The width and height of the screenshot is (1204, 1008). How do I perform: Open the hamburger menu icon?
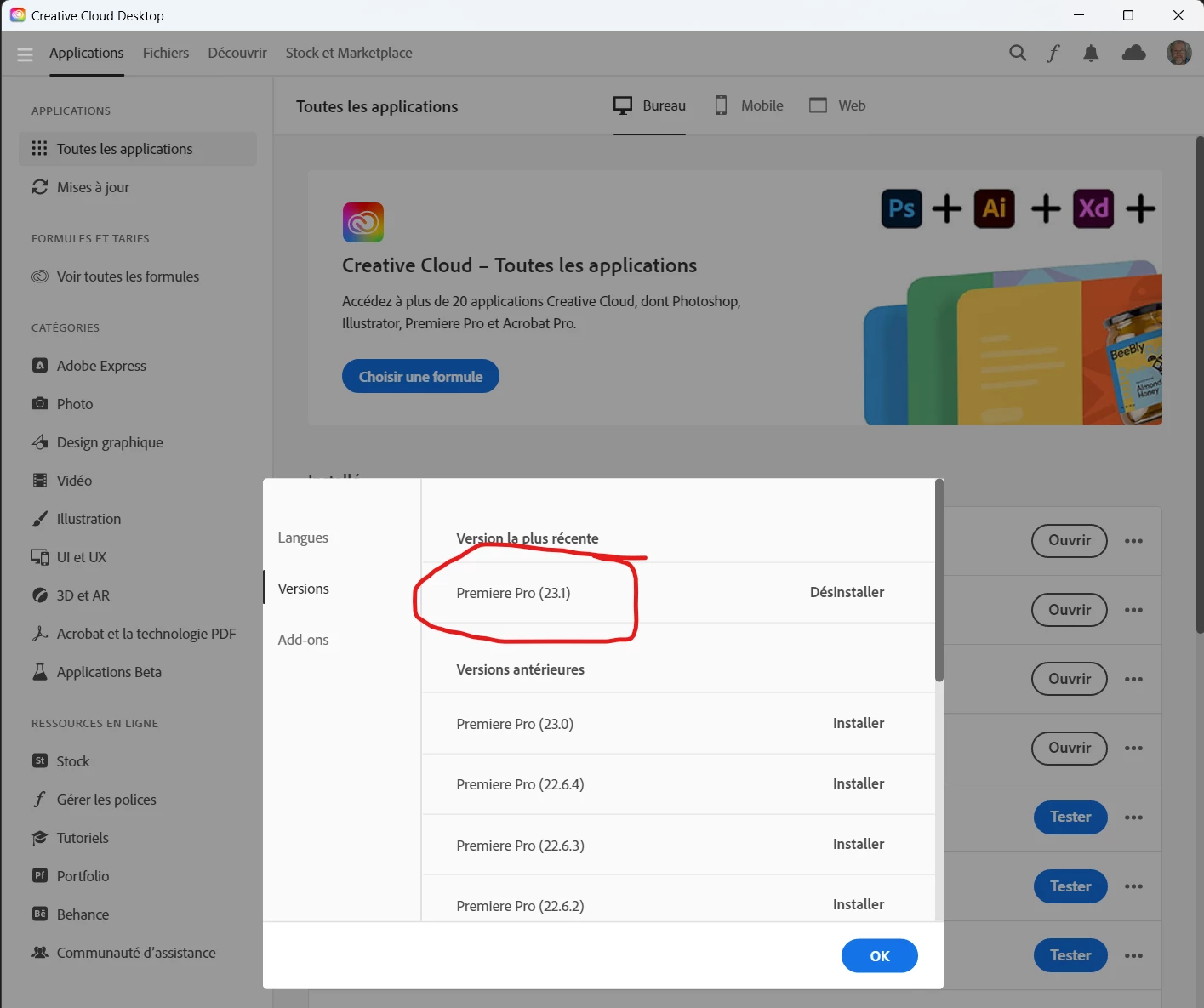click(x=25, y=54)
